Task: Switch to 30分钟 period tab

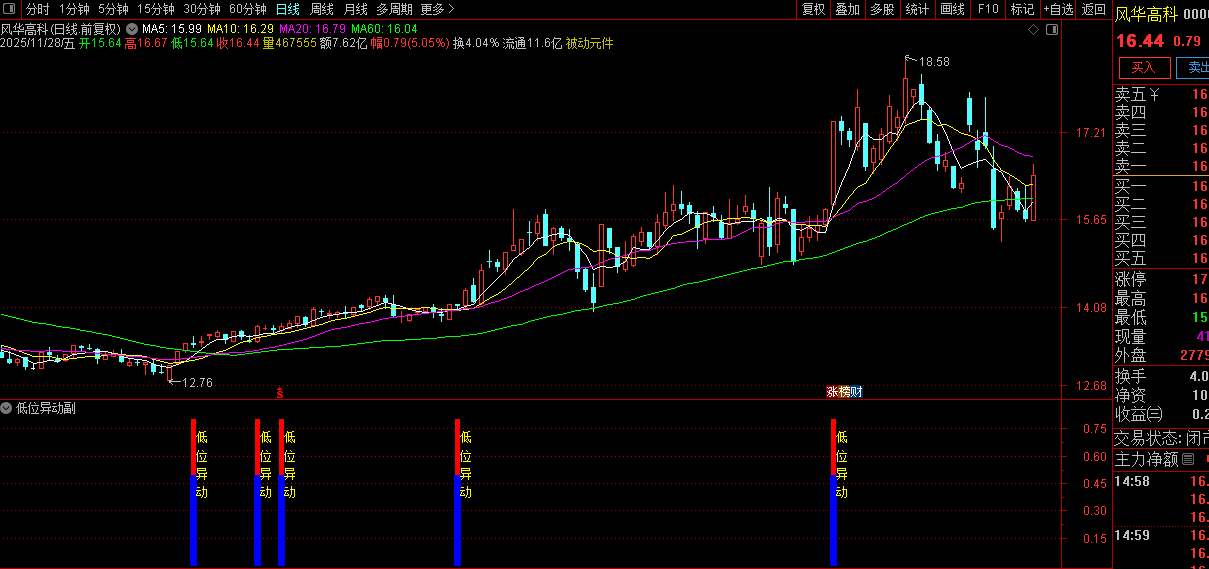Action: [x=203, y=9]
